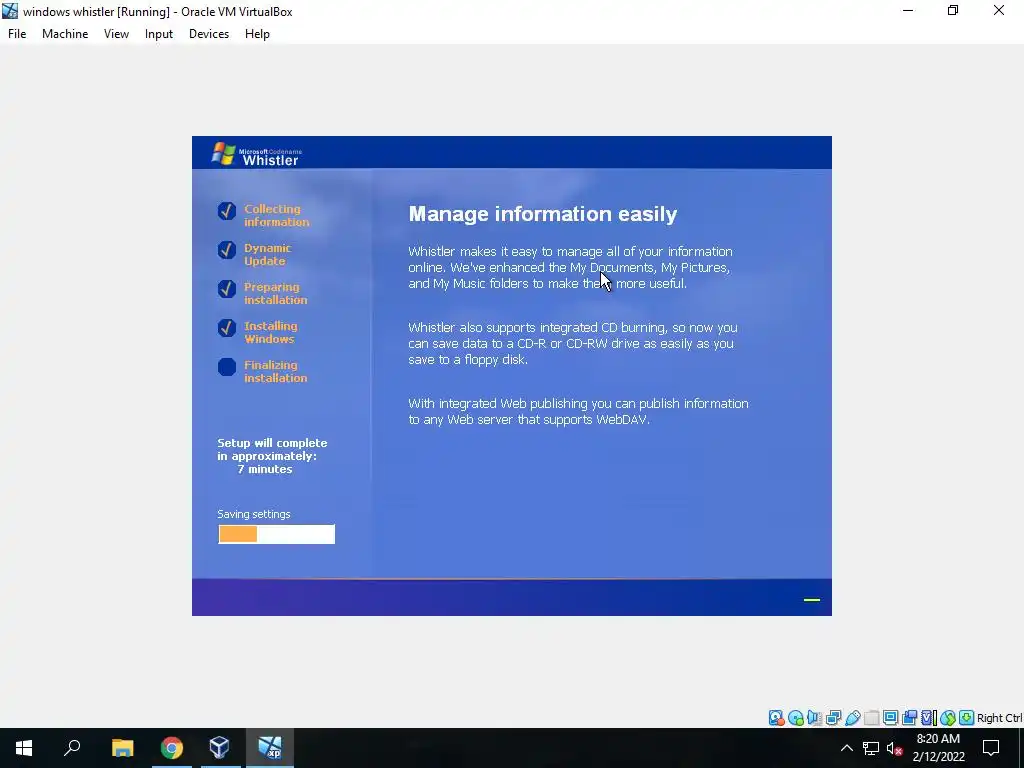This screenshot has width=1024, height=768.
Task: Click the Dynamic Update step label
Action: pos(268,255)
